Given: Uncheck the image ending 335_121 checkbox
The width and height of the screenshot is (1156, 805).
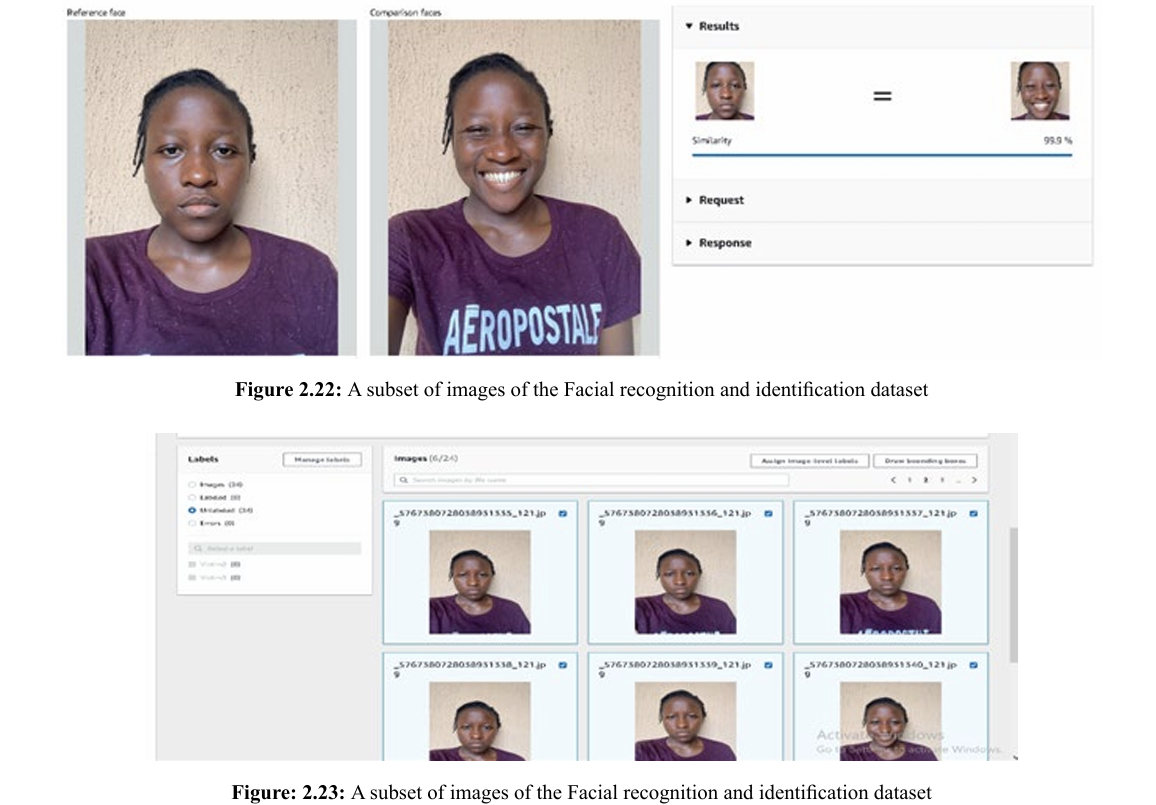Looking at the screenshot, I should pos(563,513).
